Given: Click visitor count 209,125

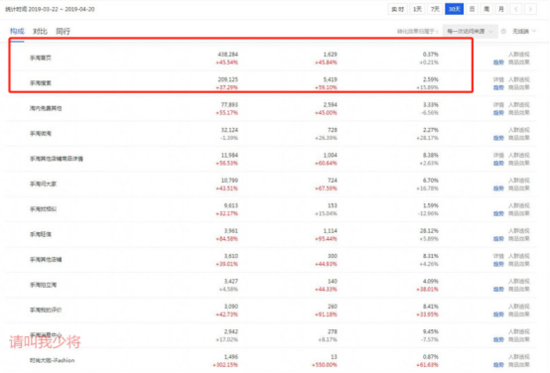Looking at the screenshot, I should (x=228, y=80).
